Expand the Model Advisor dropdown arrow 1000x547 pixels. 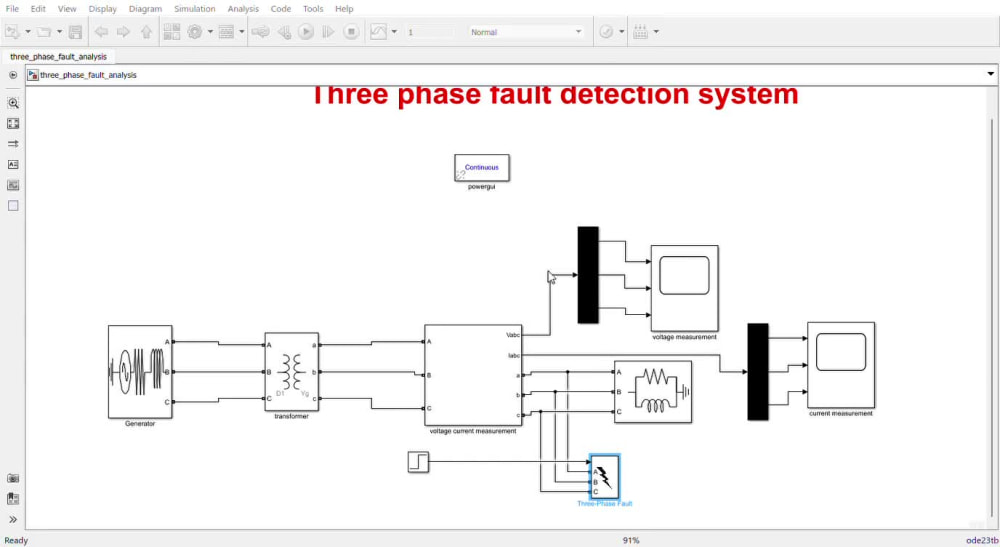point(622,32)
